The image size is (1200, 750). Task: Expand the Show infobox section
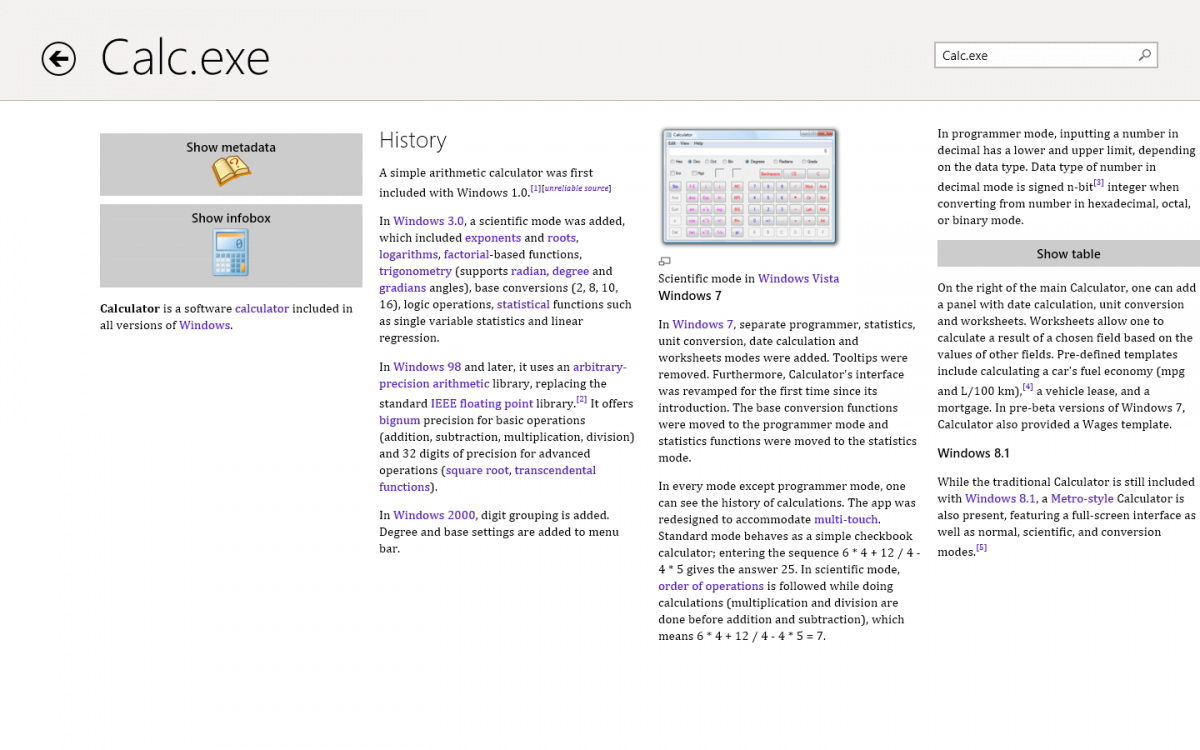coord(231,245)
